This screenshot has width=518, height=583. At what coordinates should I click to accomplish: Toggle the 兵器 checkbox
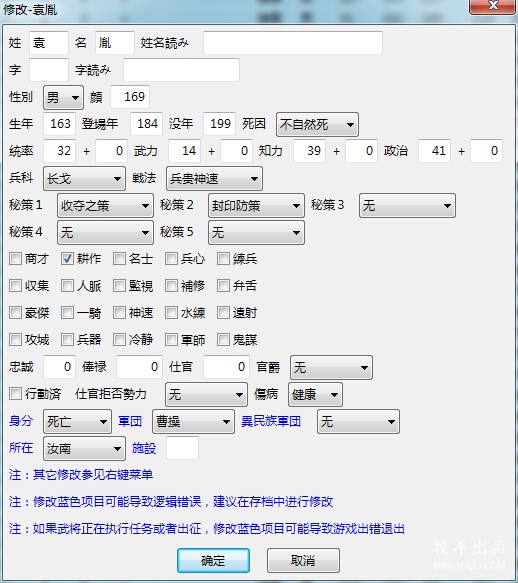tap(67, 339)
